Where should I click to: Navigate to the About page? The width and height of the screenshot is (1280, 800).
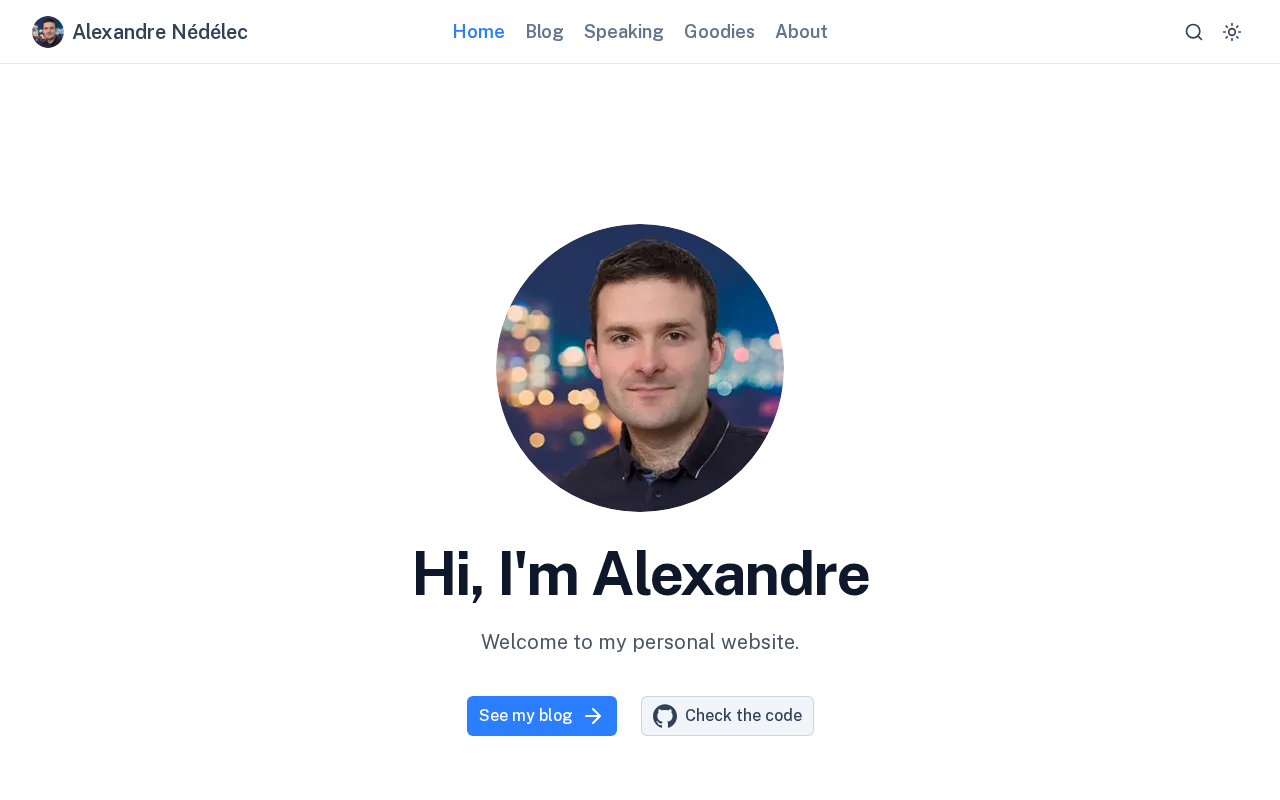coord(801,32)
